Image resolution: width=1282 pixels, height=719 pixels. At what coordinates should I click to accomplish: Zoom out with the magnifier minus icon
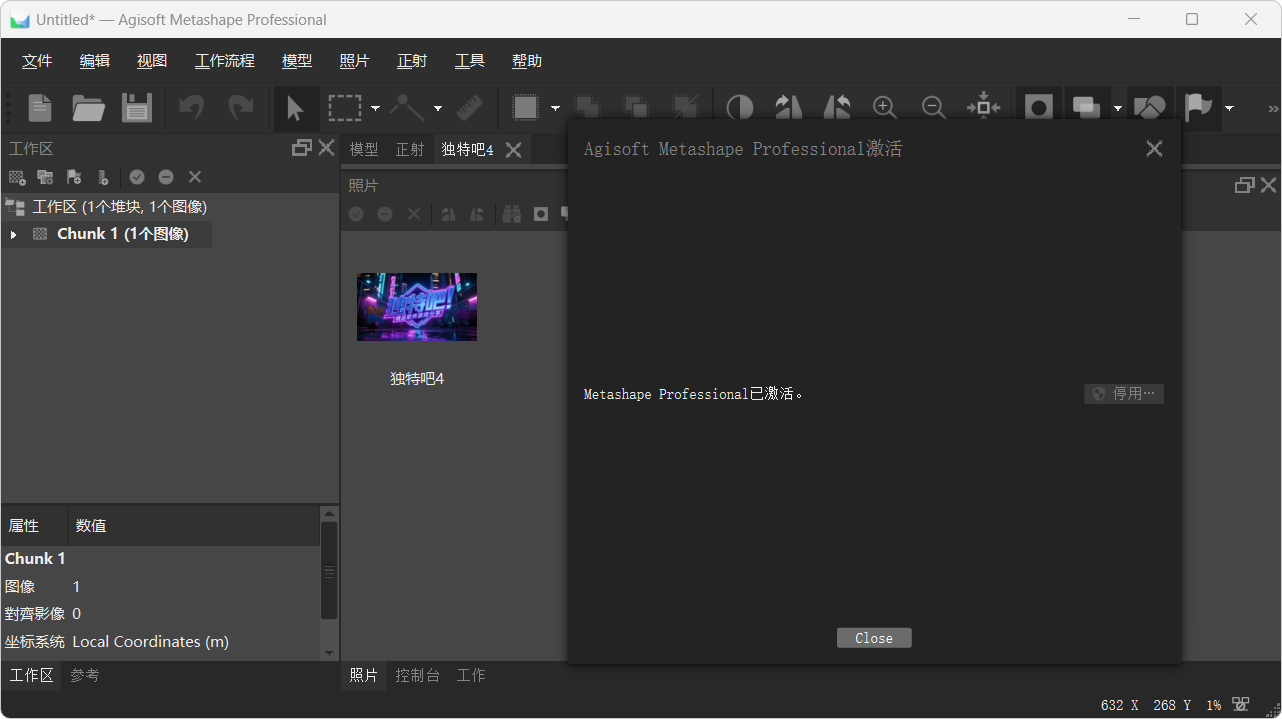point(934,107)
